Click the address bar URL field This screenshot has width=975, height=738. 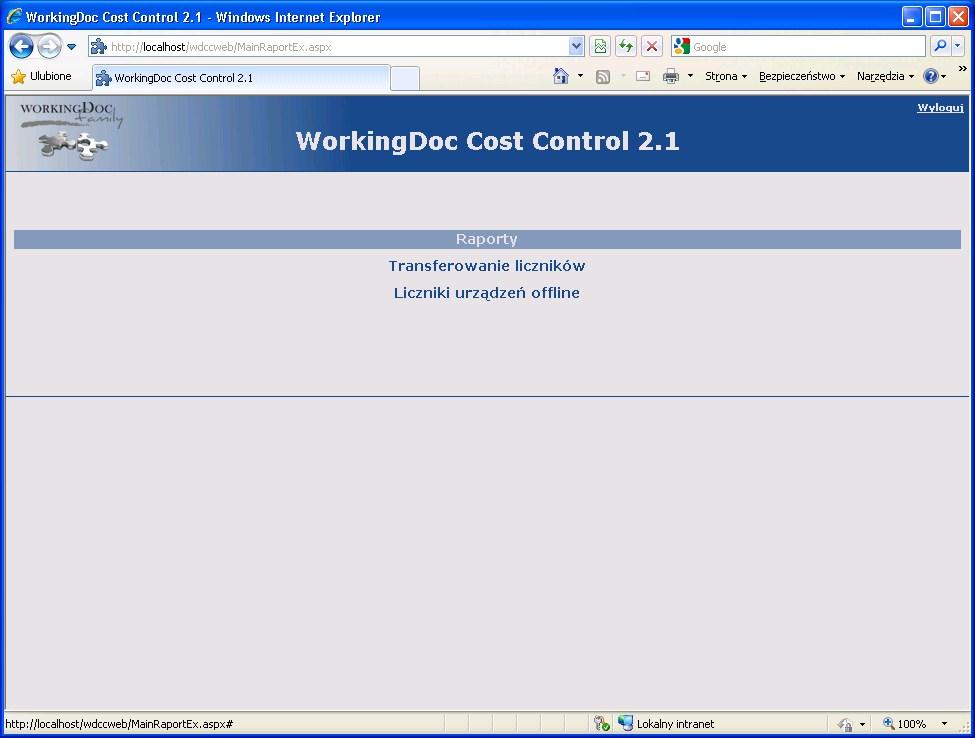click(x=328, y=47)
